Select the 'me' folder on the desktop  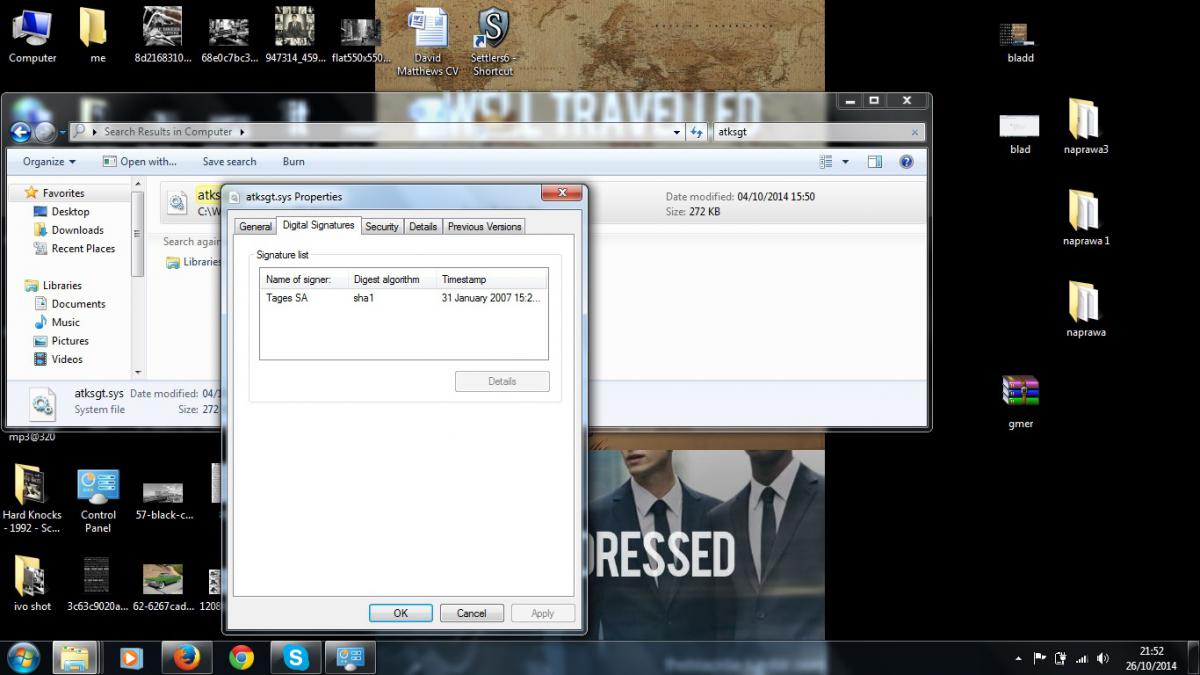click(97, 35)
